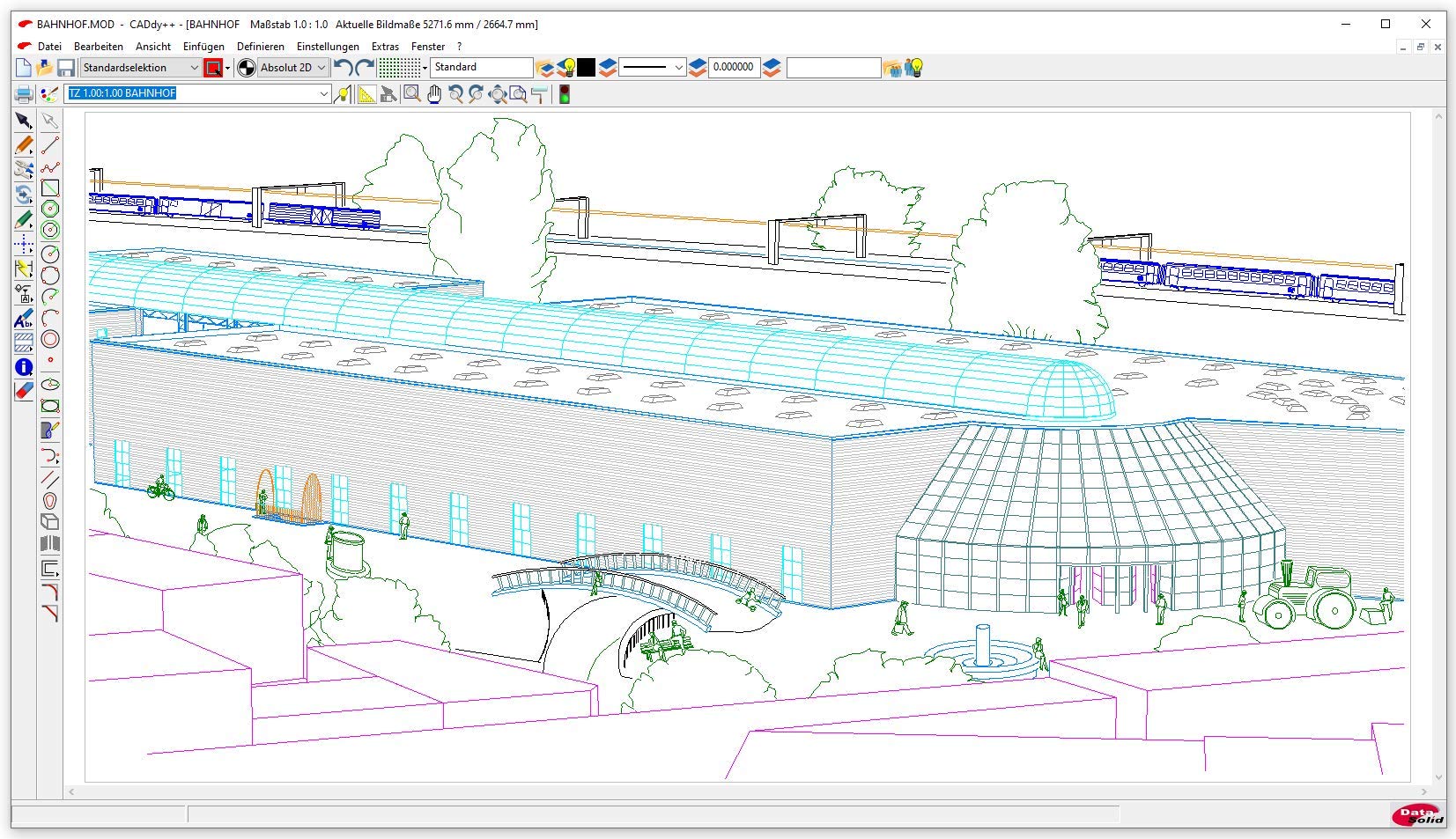Select the point drawing tool
This screenshot has height=839, width=1456.
50,360
